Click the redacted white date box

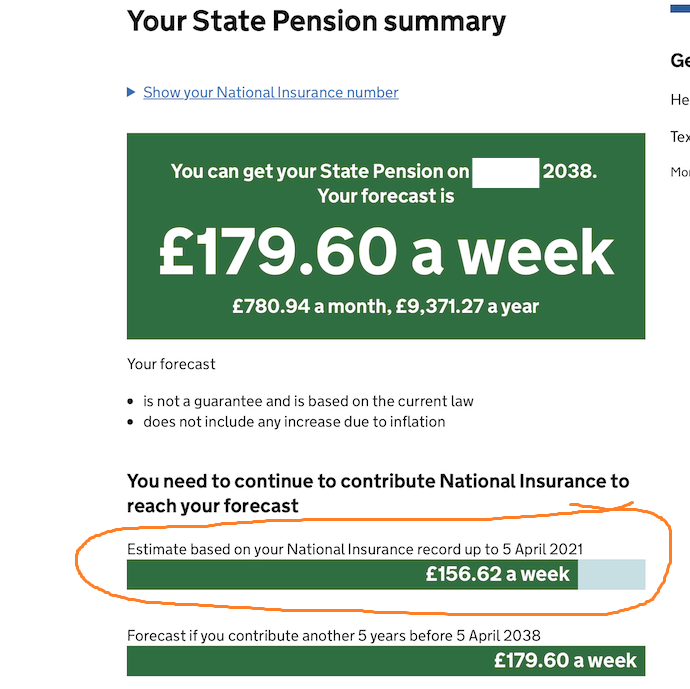pos(505,171)
